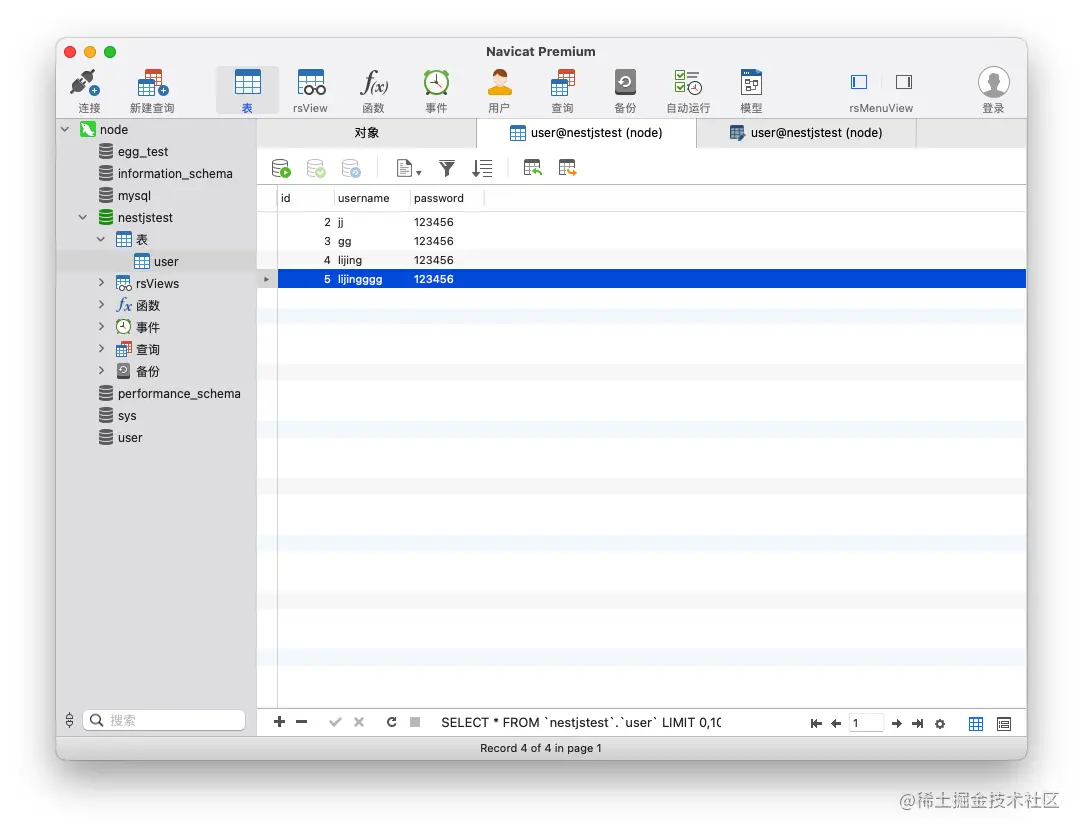Click the rollback transaction icon

pyautogui.click(x=351, y=168)
